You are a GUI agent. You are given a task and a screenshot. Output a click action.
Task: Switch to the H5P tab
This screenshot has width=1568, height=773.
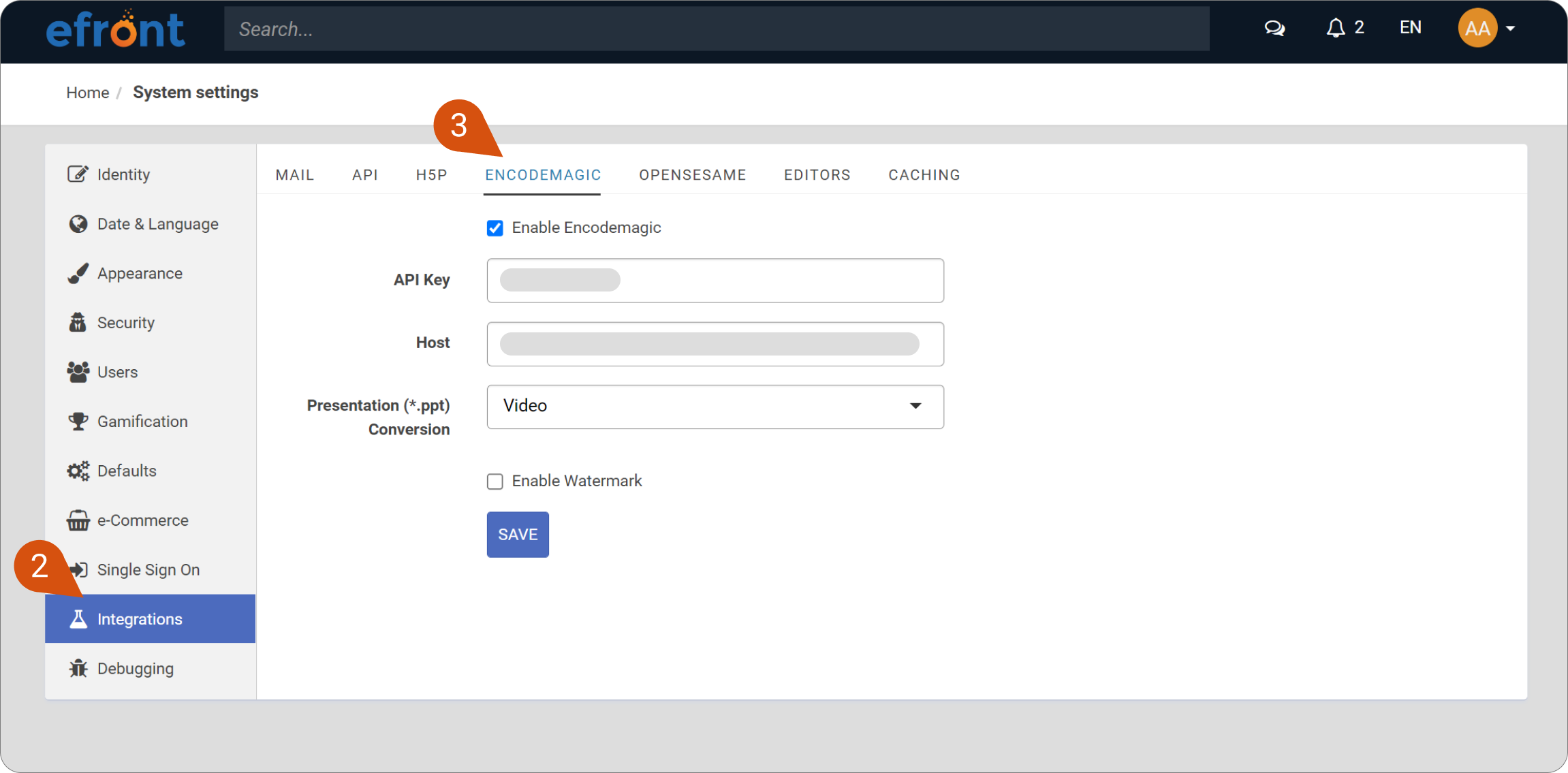pos(432,175)
